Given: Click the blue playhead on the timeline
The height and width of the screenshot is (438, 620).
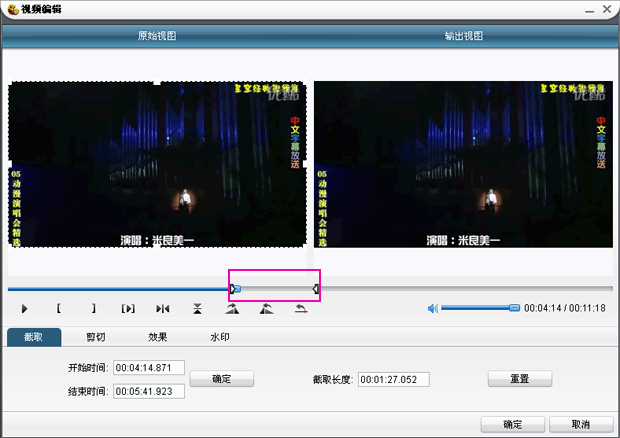Looking at the screenshot, I should pos(238,289).
